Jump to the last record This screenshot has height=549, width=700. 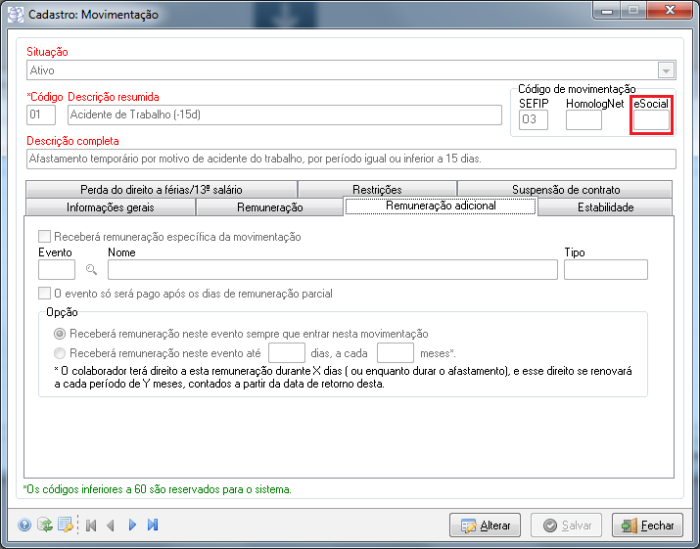tap(153, 525)
